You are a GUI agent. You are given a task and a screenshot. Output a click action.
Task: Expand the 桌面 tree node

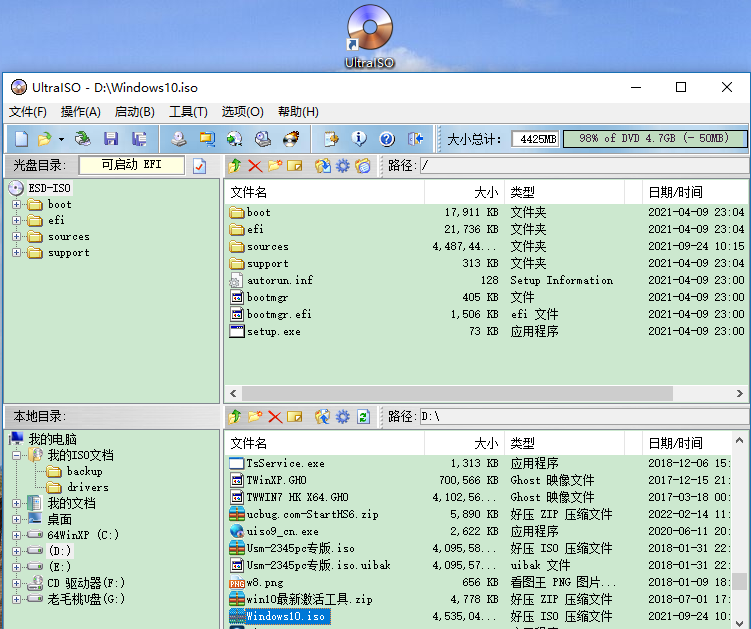pyautogui.click(x=17, y=519)
